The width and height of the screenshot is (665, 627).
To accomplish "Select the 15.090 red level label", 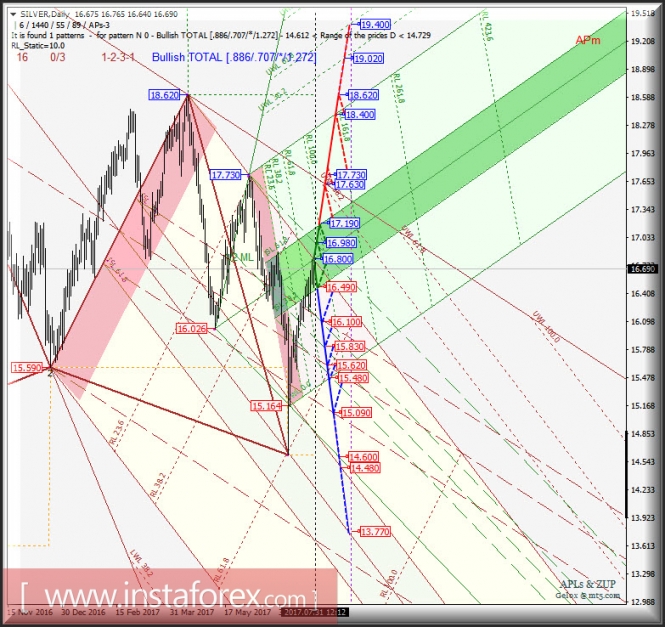I will click(x=356, y=413).
